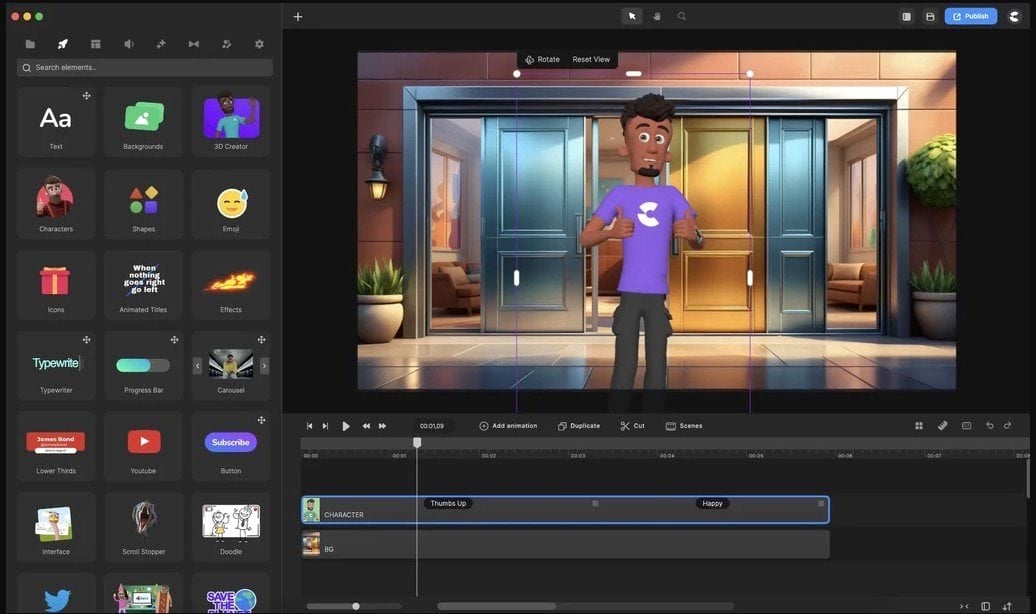Click the Add animation button
1036x614 pixels.
point(507,425)
